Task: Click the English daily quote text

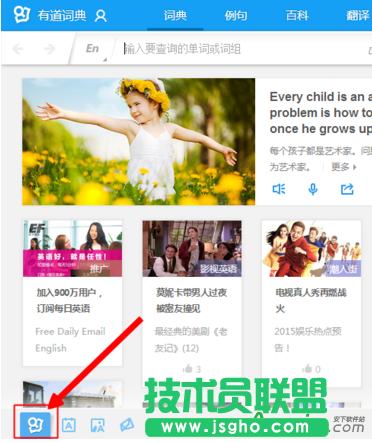Action: (x=321, y=113)
